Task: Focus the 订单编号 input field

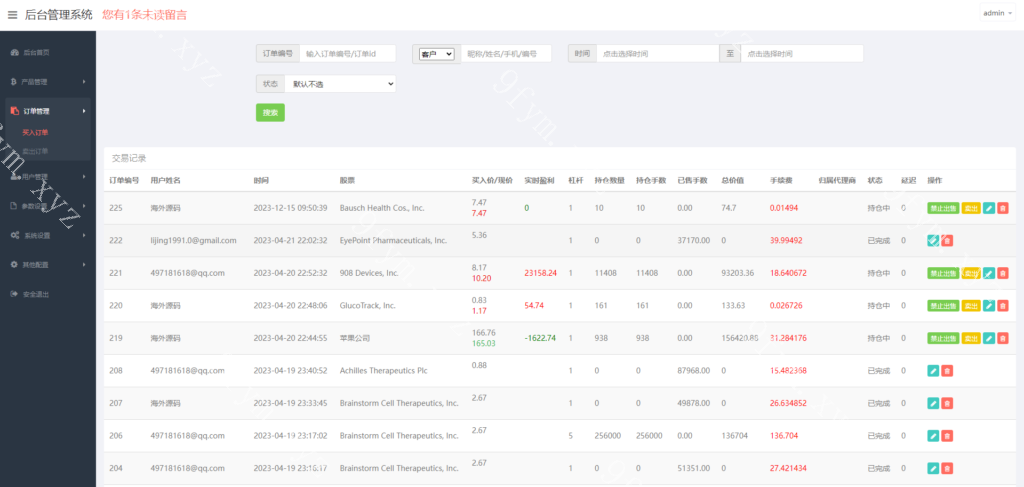Action: click(x=347, y=54)
